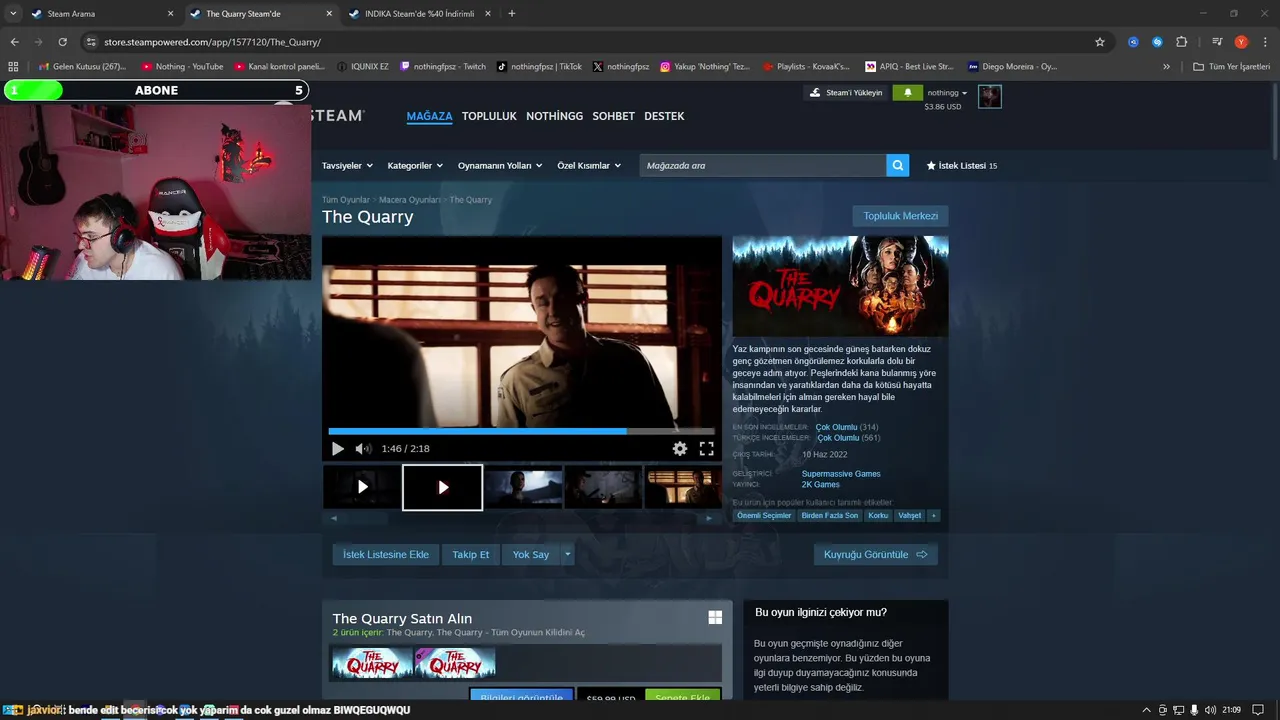This screenshot has width=1280, height=720.
Task: Open Chrome media control icon
Action: tap(1217, 42)
